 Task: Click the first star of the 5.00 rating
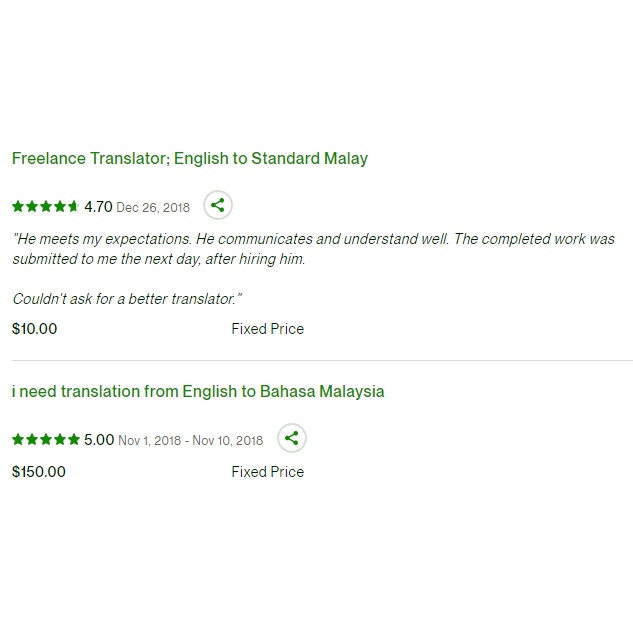click(x=18, y=440)
